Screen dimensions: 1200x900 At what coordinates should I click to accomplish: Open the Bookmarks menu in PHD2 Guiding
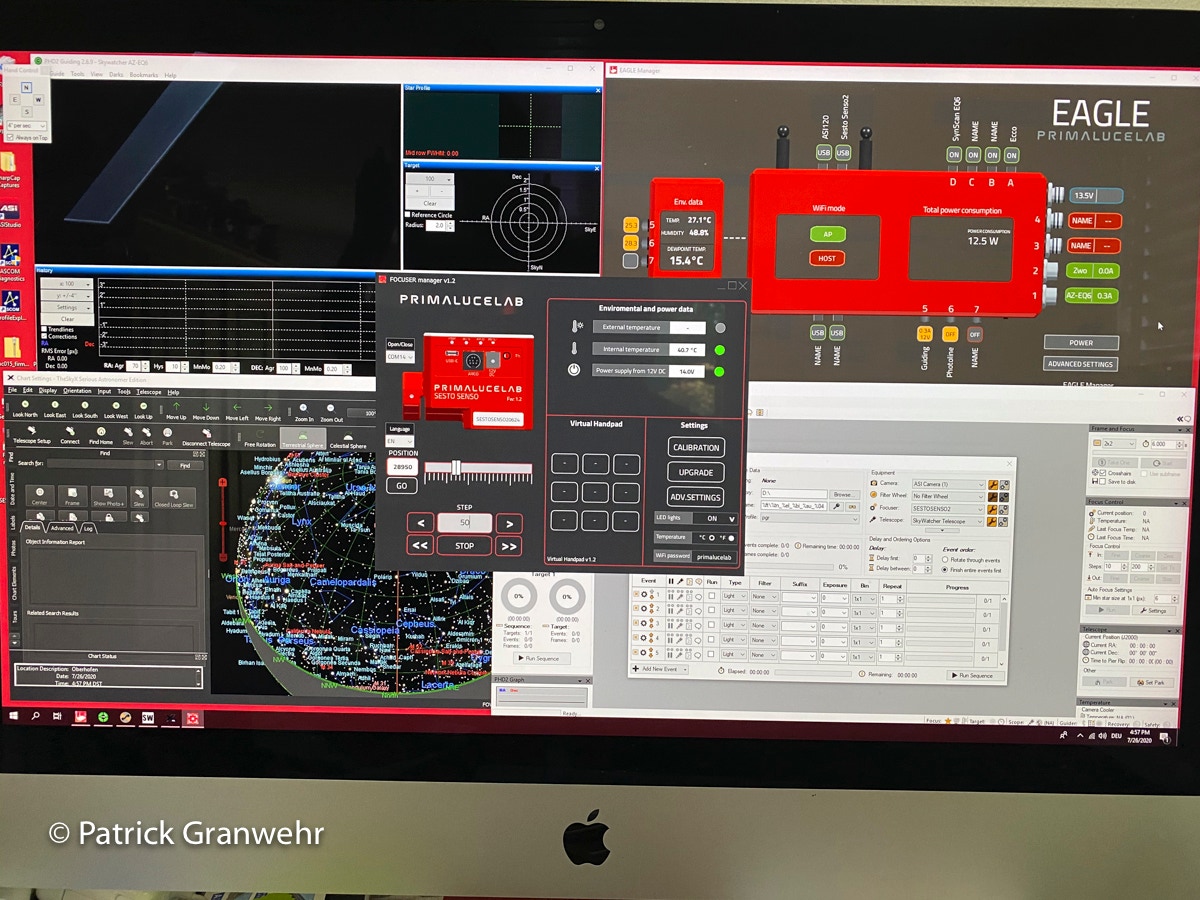pos(144,75)
